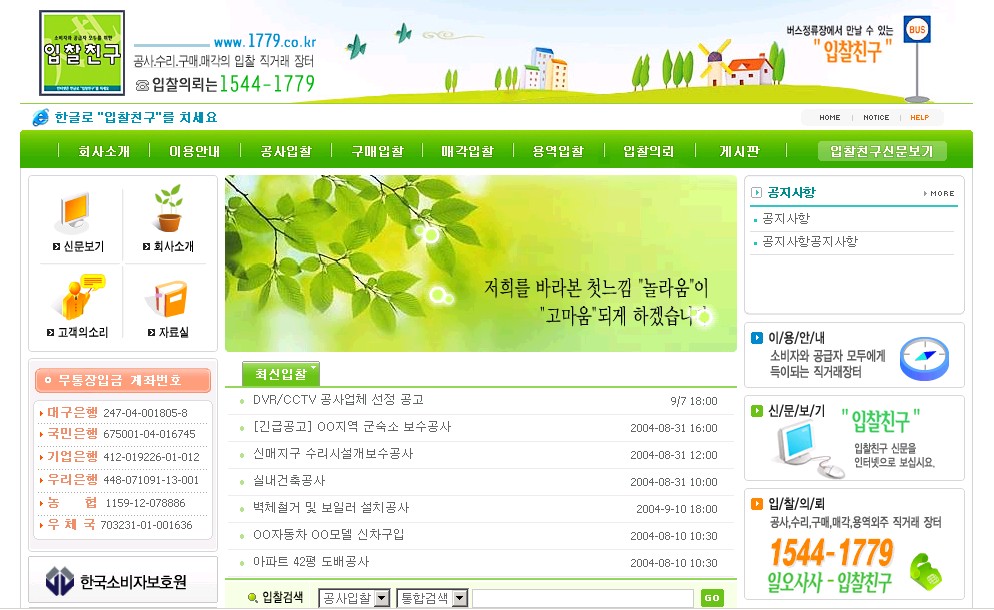The image size is (994, 610).
Task: Click the 일오사사 - 입찰친구 slogan text
Action: point(829,582)
